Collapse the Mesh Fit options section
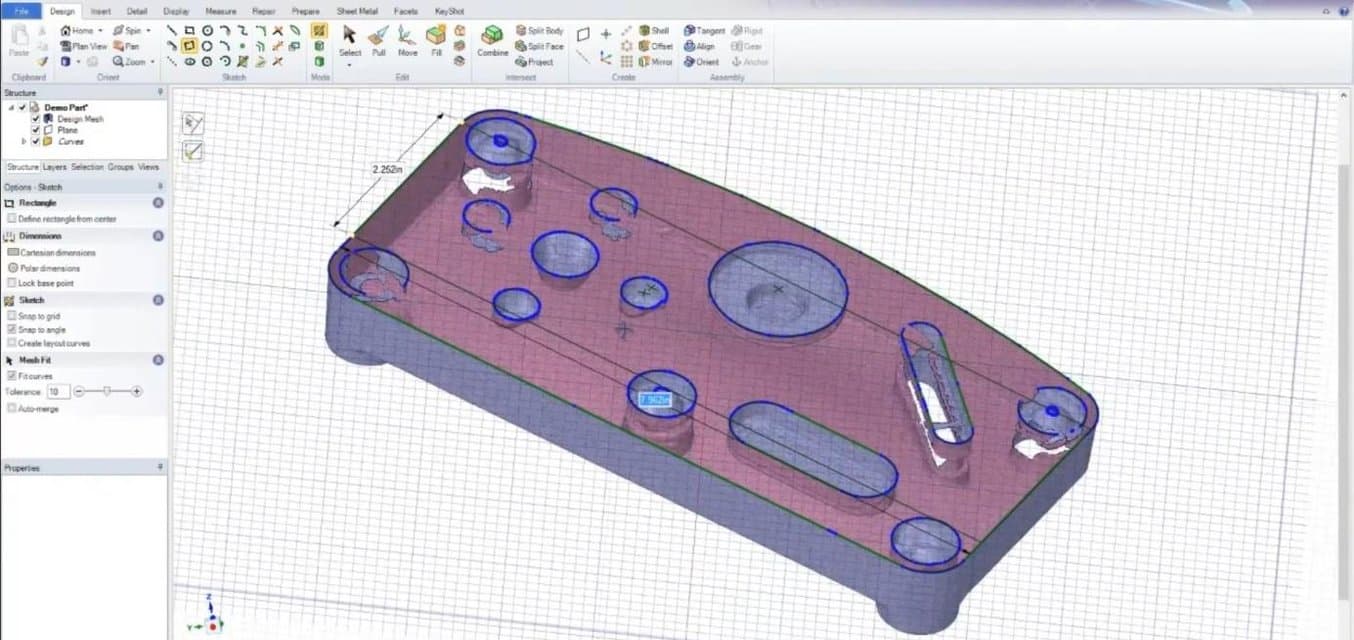 click(158, 360)
